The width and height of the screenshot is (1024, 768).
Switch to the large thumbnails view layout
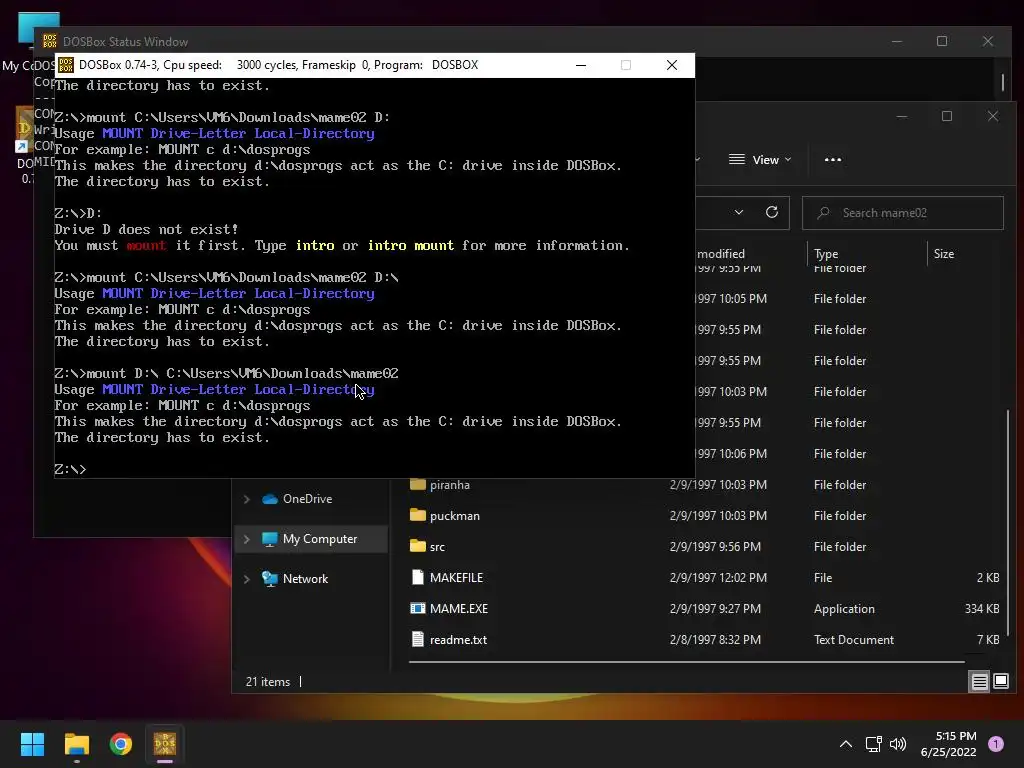[x=1000, y=682]
